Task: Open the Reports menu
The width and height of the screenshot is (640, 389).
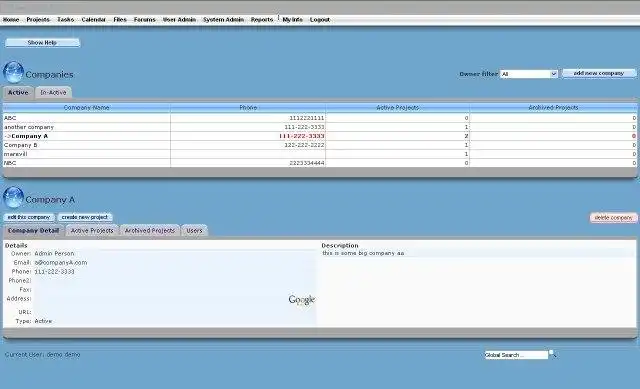Action: (x=262, y=20)
